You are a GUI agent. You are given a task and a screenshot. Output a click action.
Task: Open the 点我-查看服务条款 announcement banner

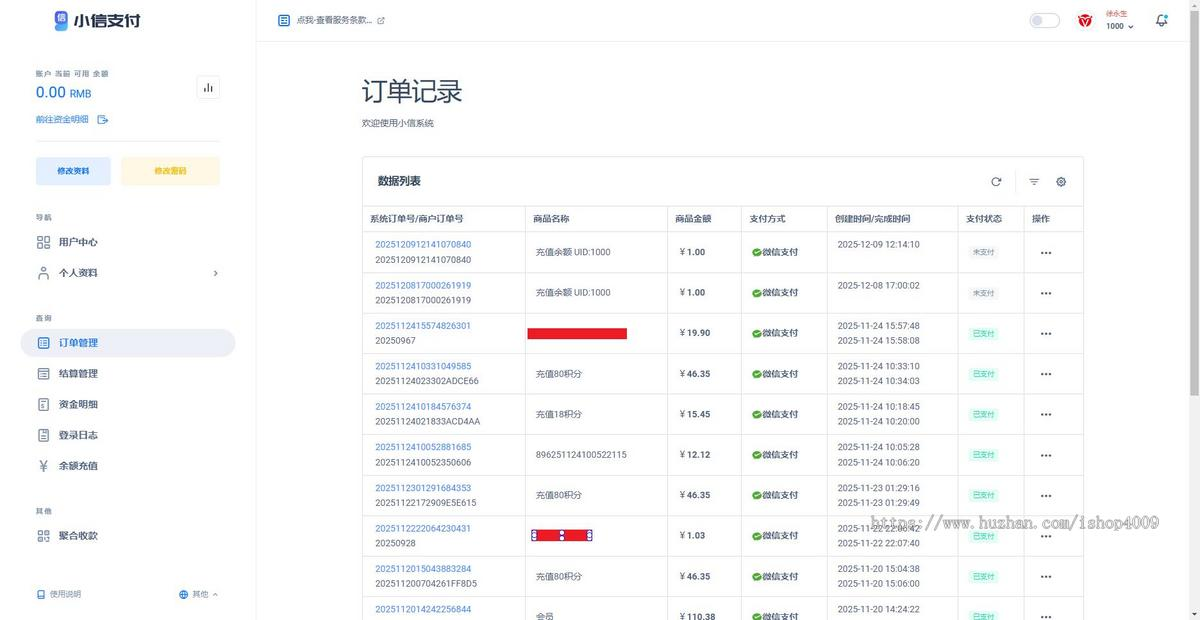[x=335, y=19]
